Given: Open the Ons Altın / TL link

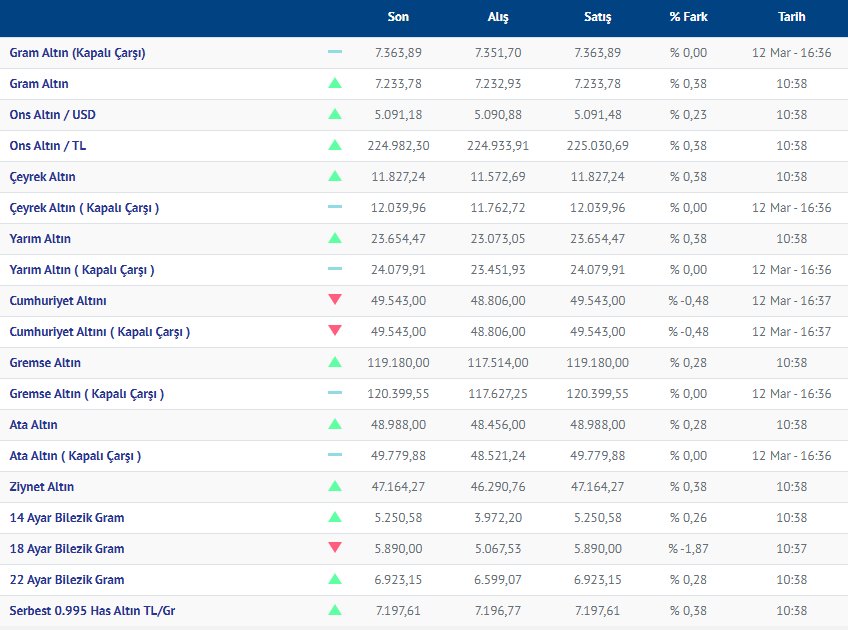Looking at the screenshot, I should 48,146.
